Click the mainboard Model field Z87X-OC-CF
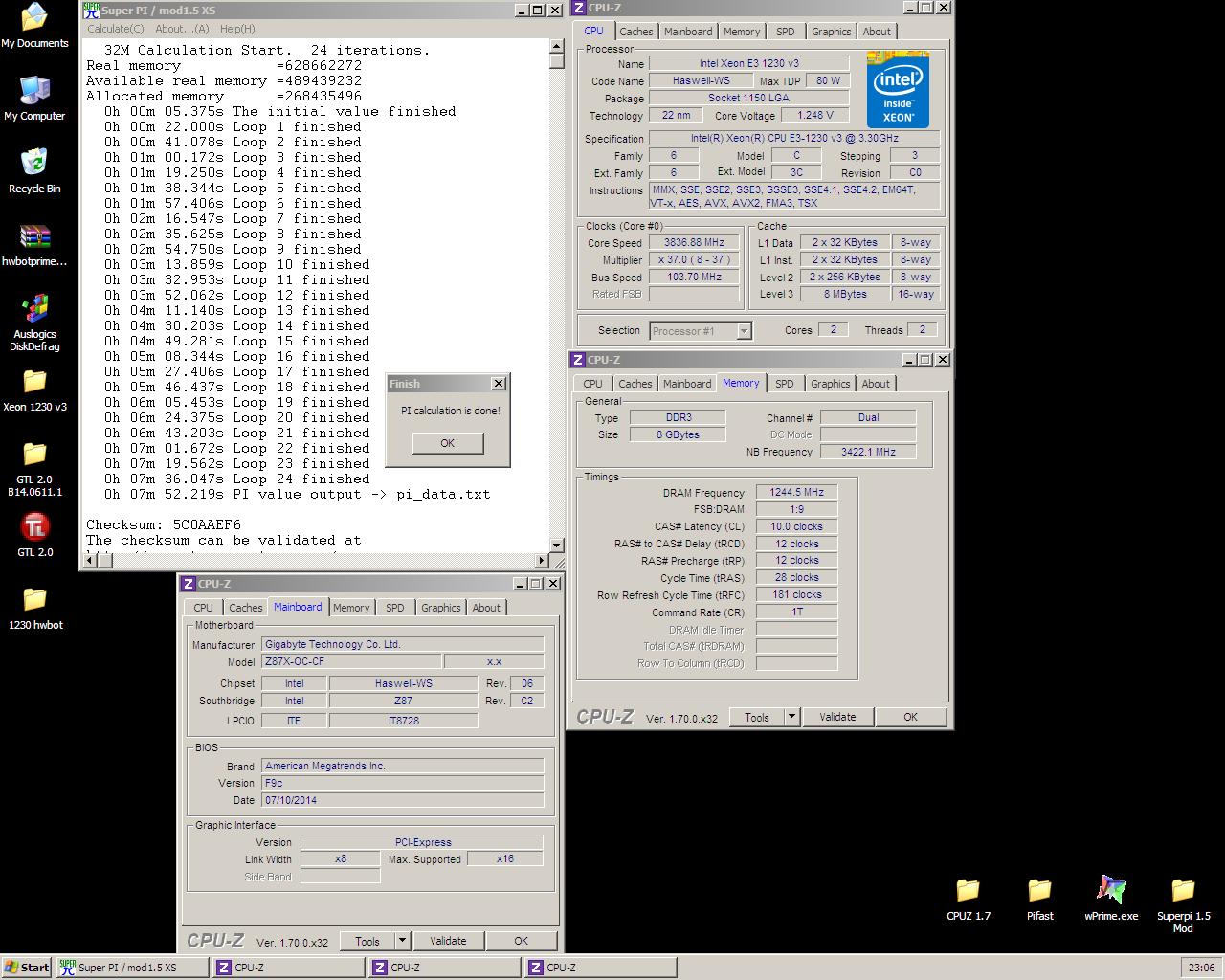Viewport: 1225px width, 980px height. 352,662
